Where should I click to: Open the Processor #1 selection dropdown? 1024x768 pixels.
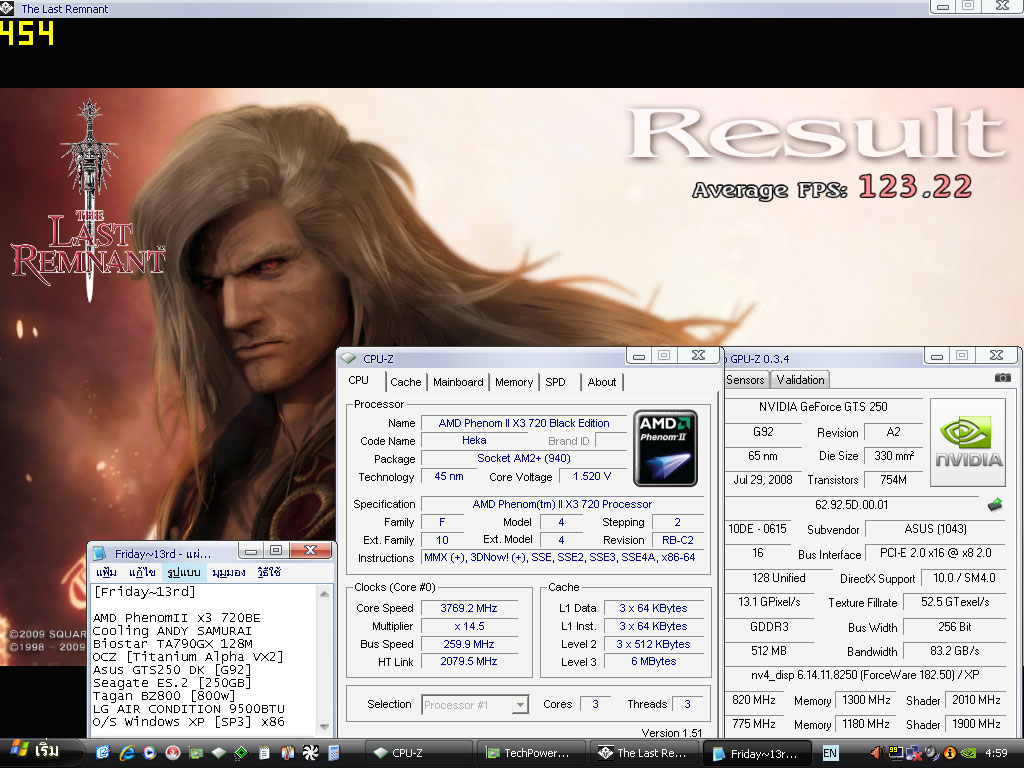click(519, 705)
